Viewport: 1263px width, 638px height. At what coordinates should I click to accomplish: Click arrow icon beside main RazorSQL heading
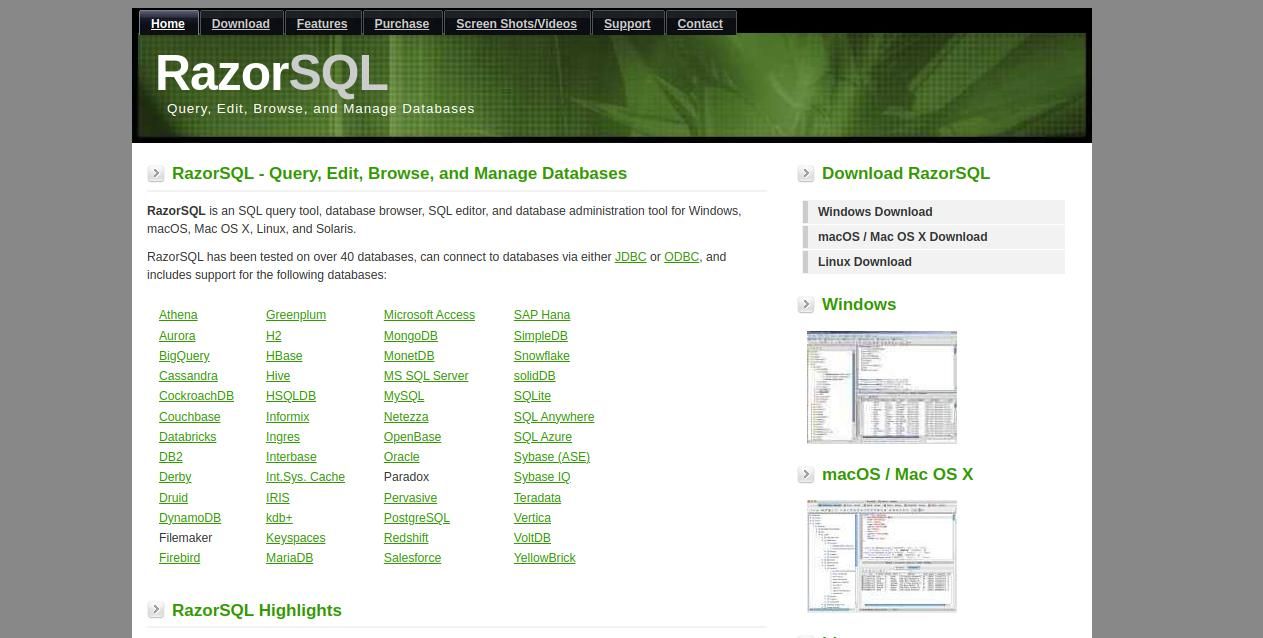156,174
